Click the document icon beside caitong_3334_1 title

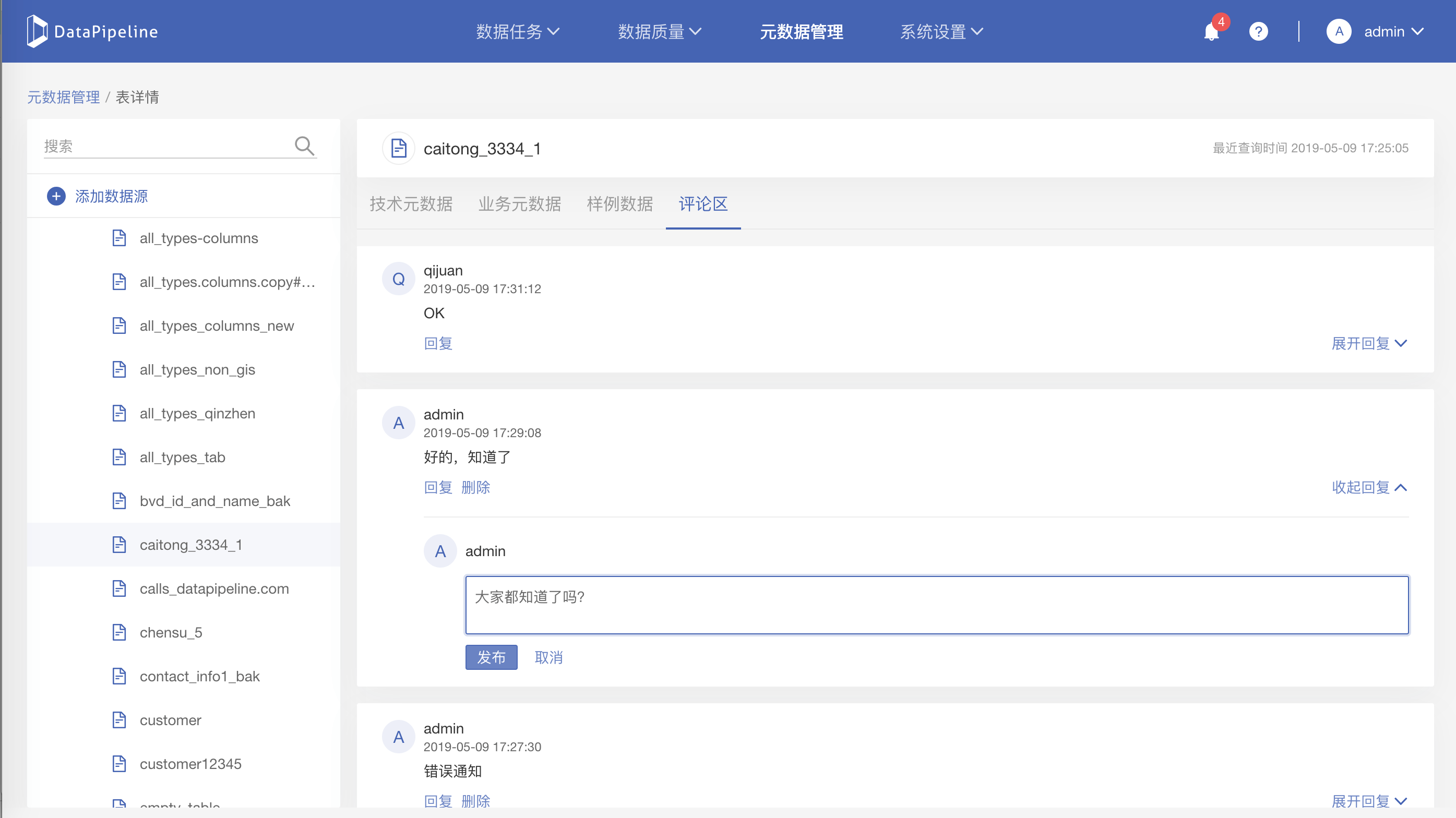click(399, 149)
